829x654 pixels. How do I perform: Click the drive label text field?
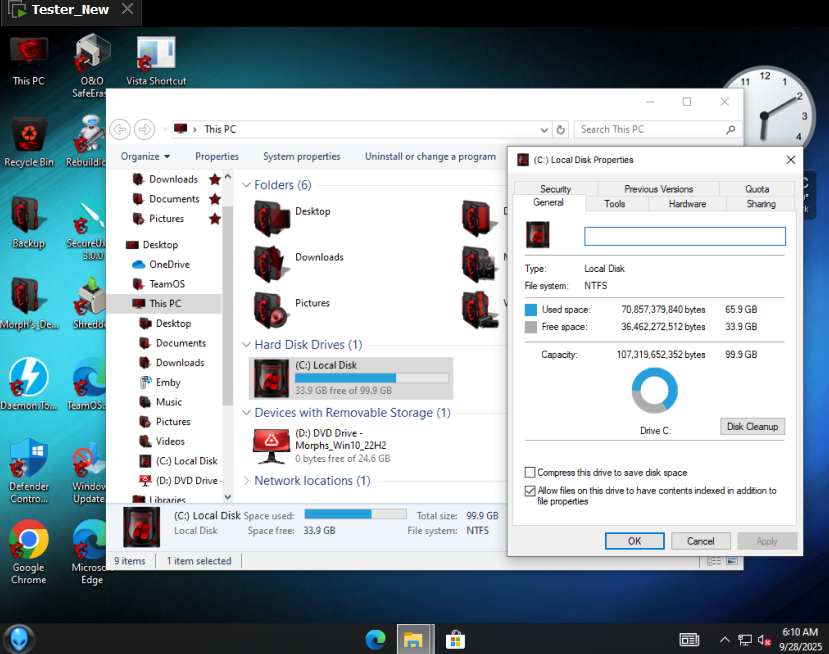[684, 237]
